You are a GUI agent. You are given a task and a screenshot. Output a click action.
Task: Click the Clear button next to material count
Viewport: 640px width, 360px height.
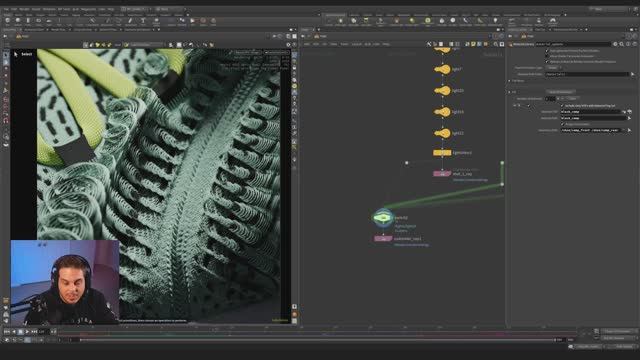coord(572,98)
